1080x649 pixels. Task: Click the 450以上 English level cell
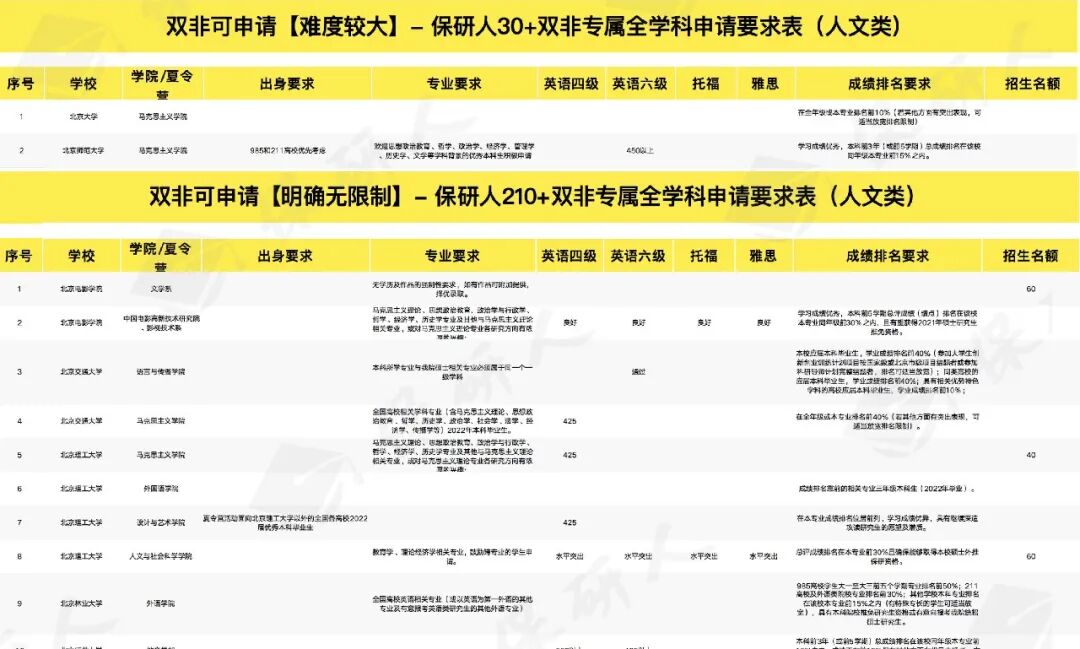[x=640, y=150]
